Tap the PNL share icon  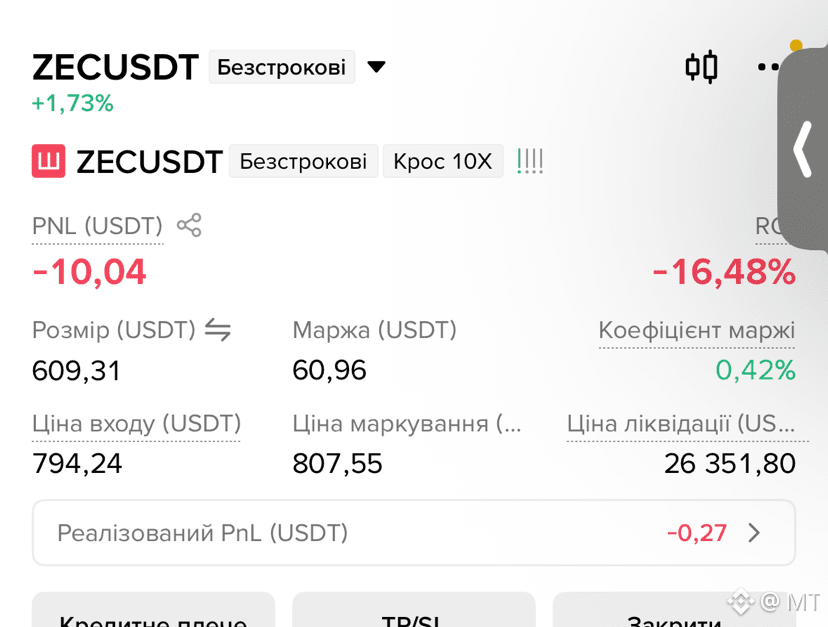[x=189, y=226]
